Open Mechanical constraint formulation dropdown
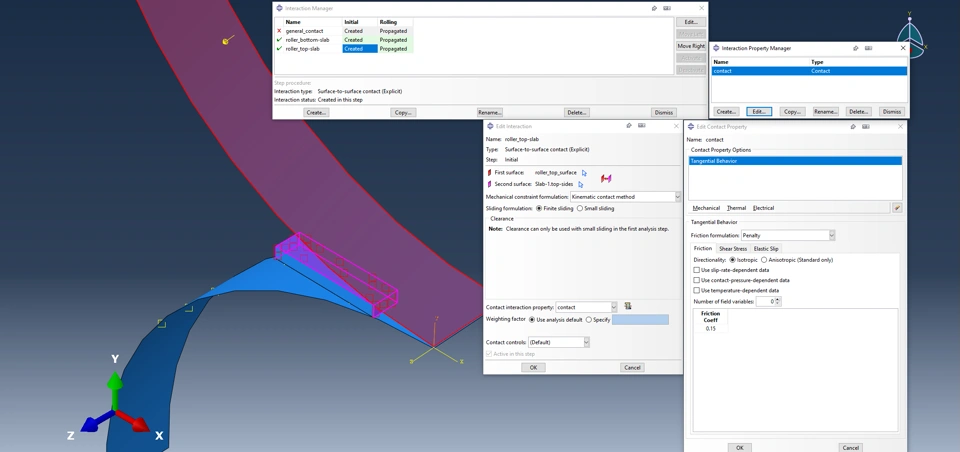 pos(625,197)
